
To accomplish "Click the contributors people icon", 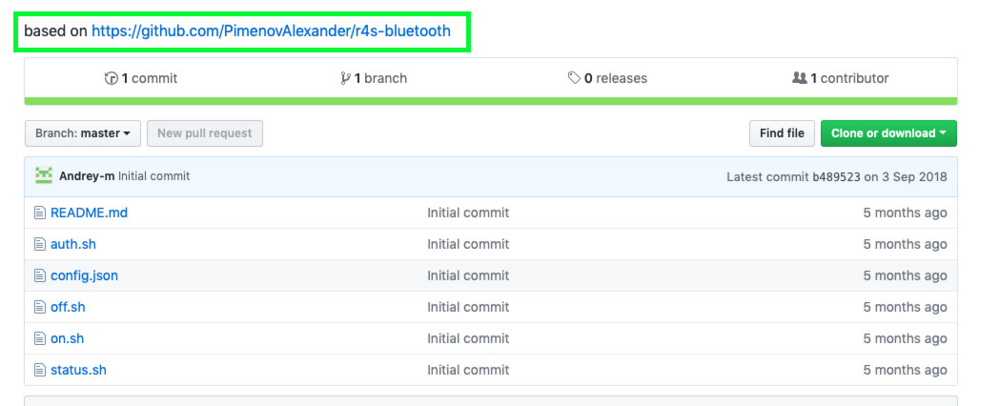I will 799,78.
